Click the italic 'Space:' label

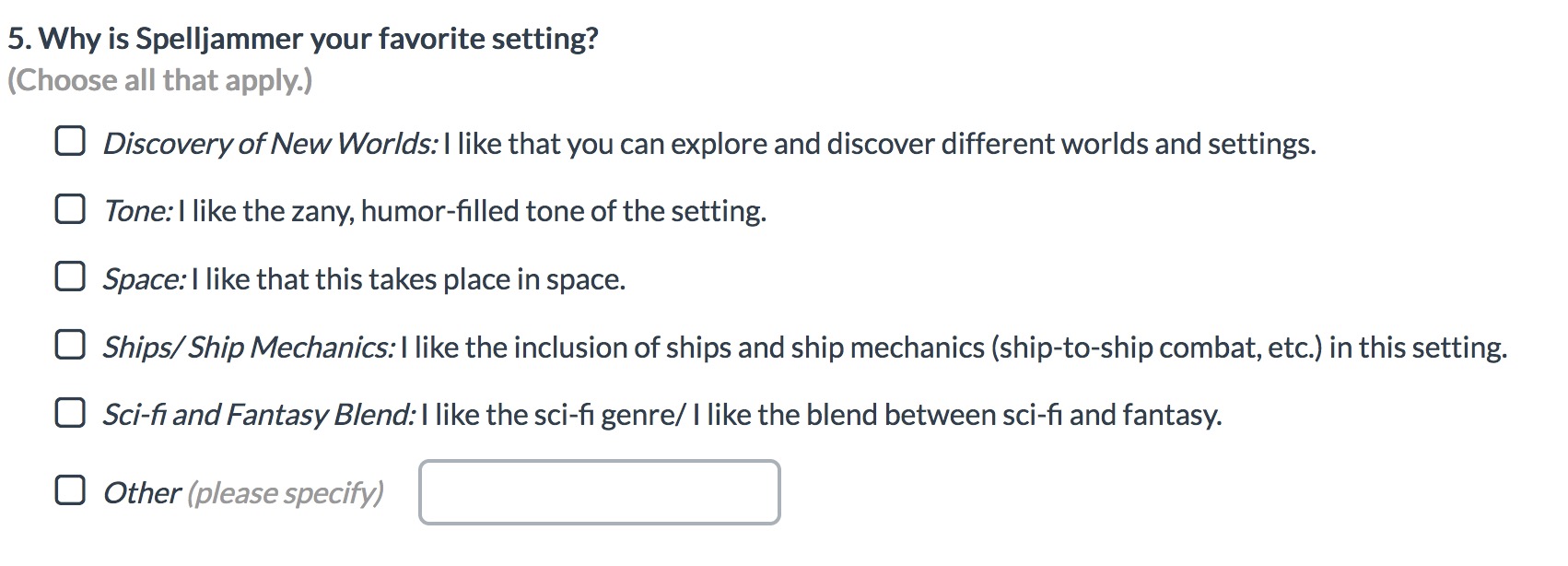point(145,279)
